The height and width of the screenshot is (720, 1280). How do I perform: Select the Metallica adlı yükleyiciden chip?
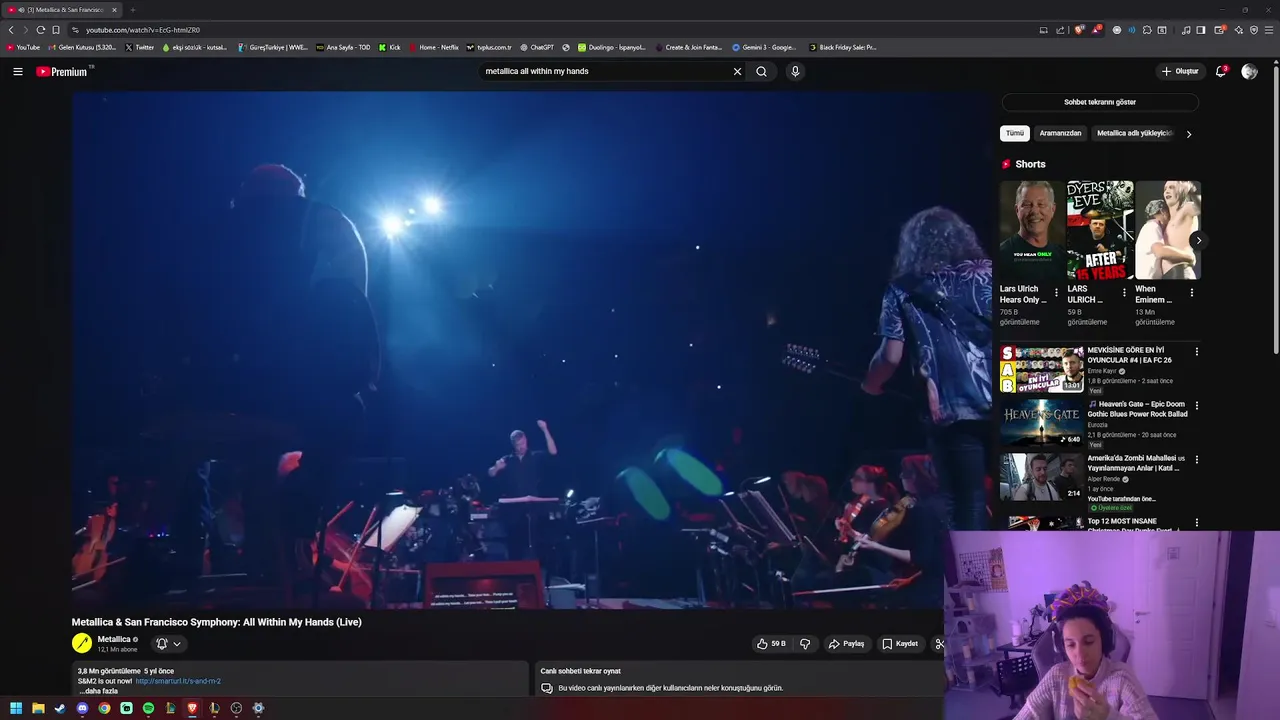(x=1134, y=133)
